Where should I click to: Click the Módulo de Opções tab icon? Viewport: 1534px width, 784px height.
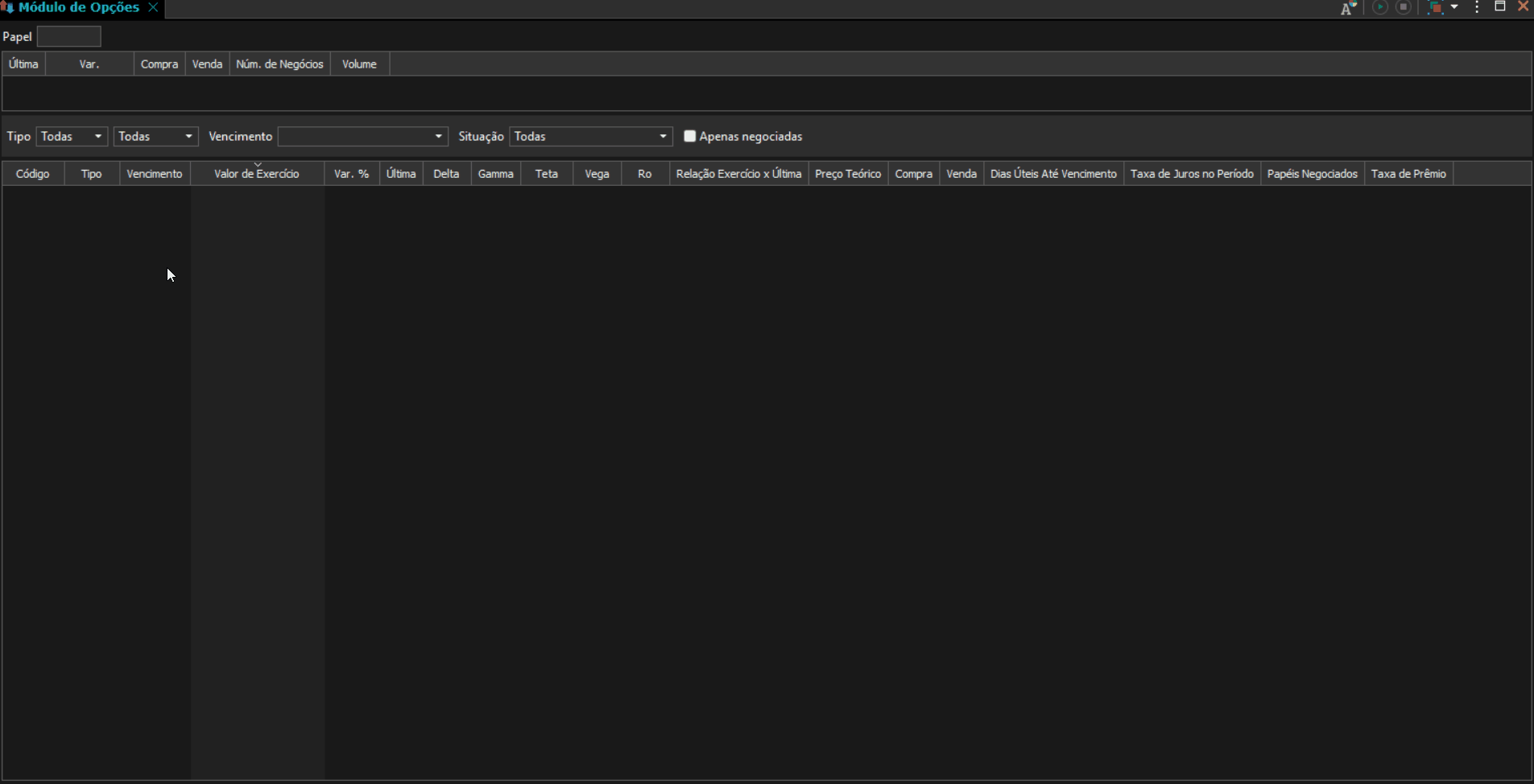(x=8, y=8)
